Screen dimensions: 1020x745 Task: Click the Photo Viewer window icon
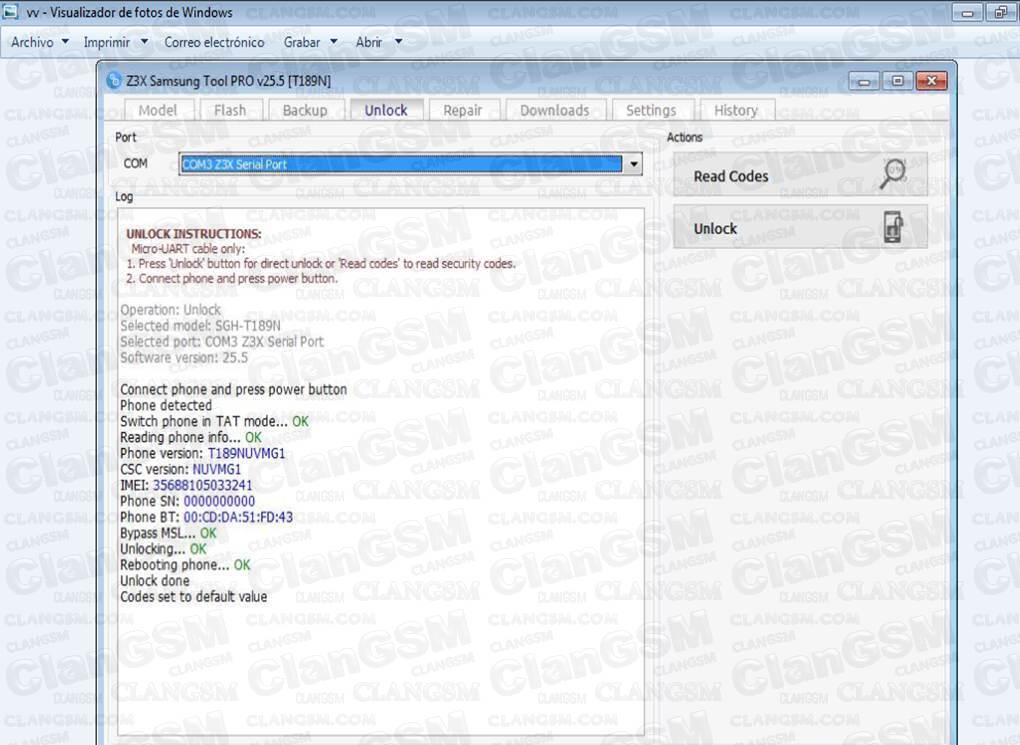click(10, 11)
